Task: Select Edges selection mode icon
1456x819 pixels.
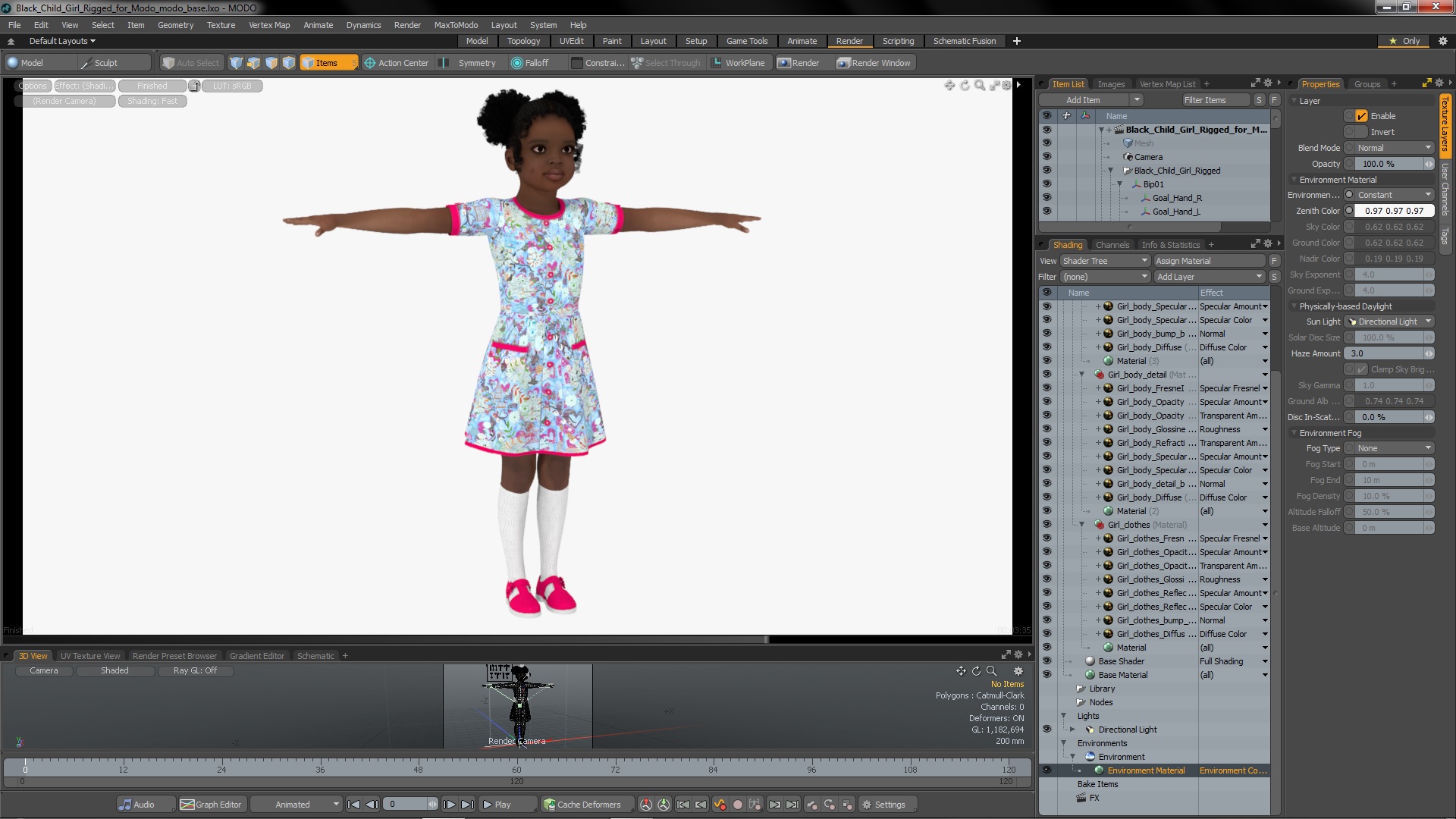Action: (254, 63)
